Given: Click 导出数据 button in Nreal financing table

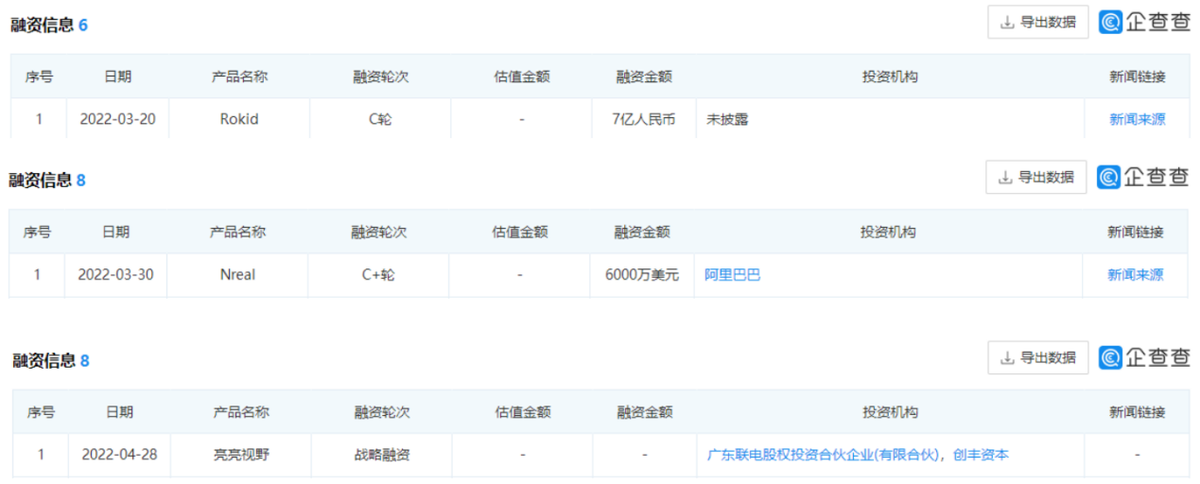Looking at the screenshot, I should [1036, 177].
